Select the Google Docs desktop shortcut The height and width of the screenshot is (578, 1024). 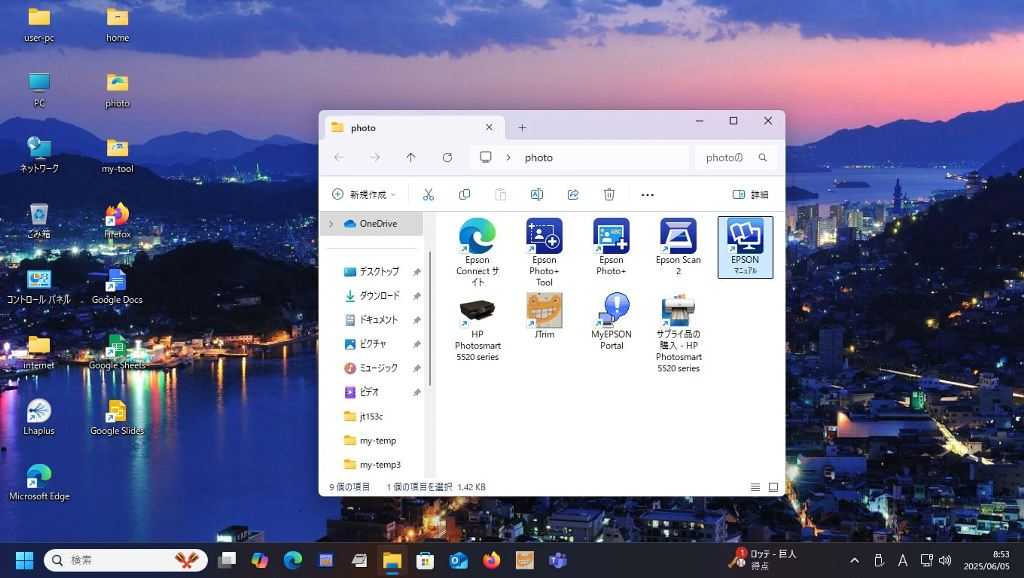(118, 286)
